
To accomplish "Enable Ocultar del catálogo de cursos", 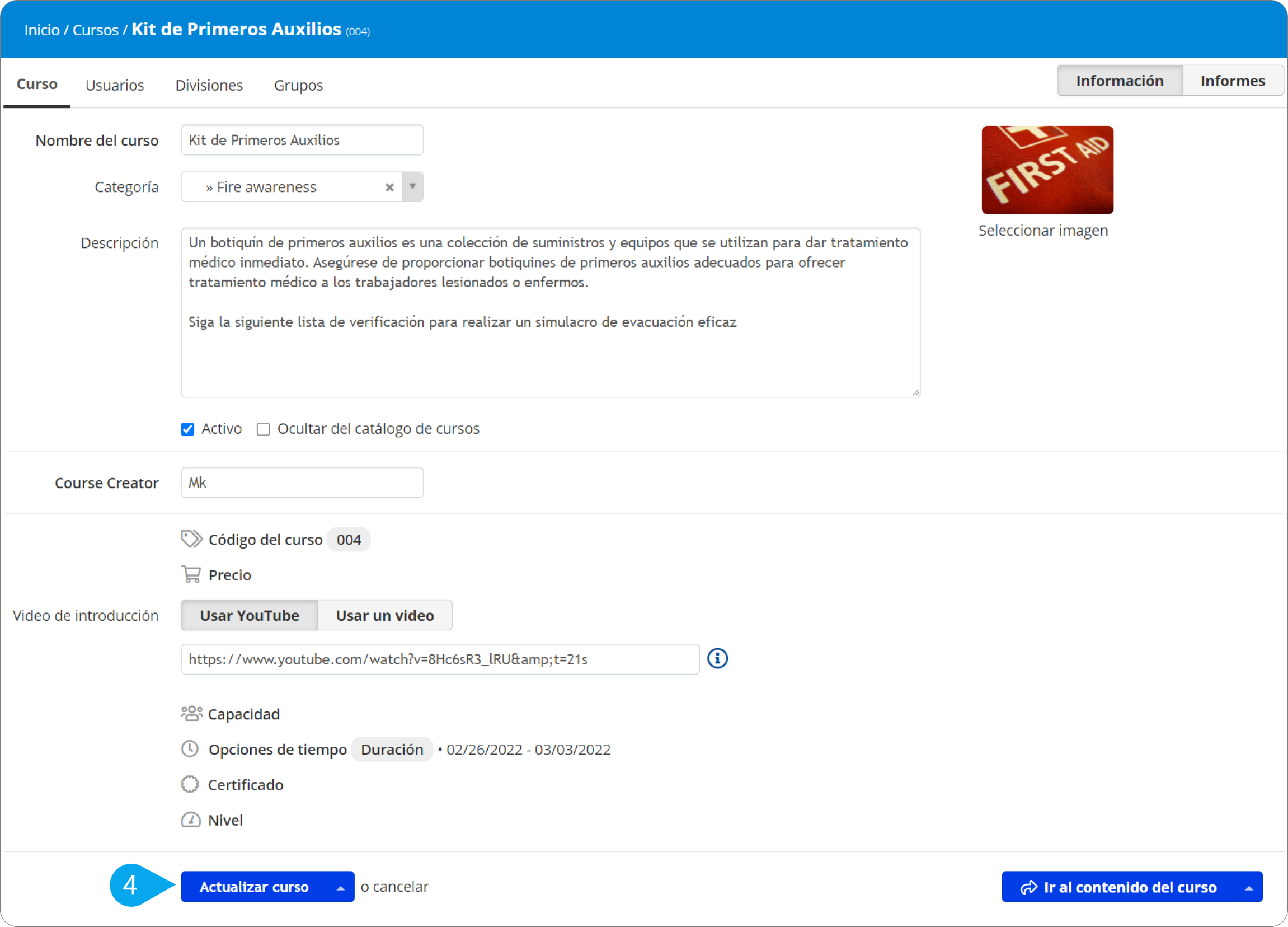I will tap(263, 429).
